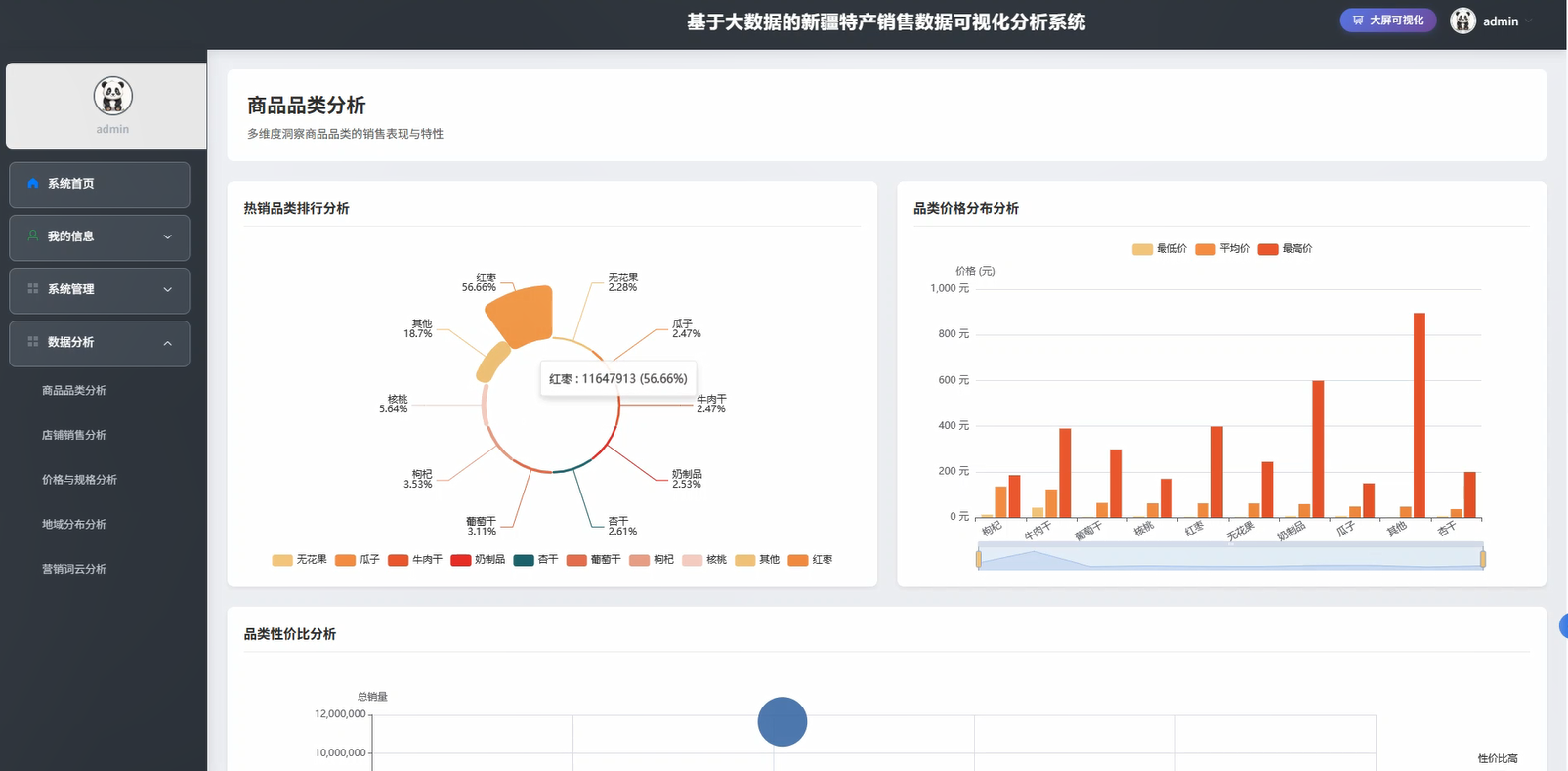
Task: Toggle 红枣 legend in pie chart
Action: [810, 560]
